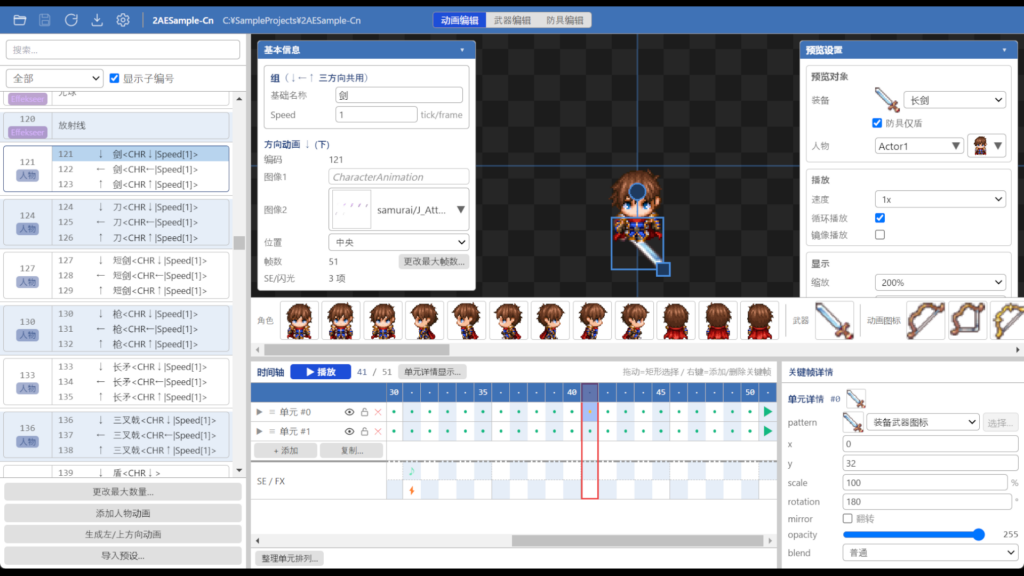Toggle 防具仅盾 checkbox
This screenshot has height=576, width=1024.
tap(877, 123)
